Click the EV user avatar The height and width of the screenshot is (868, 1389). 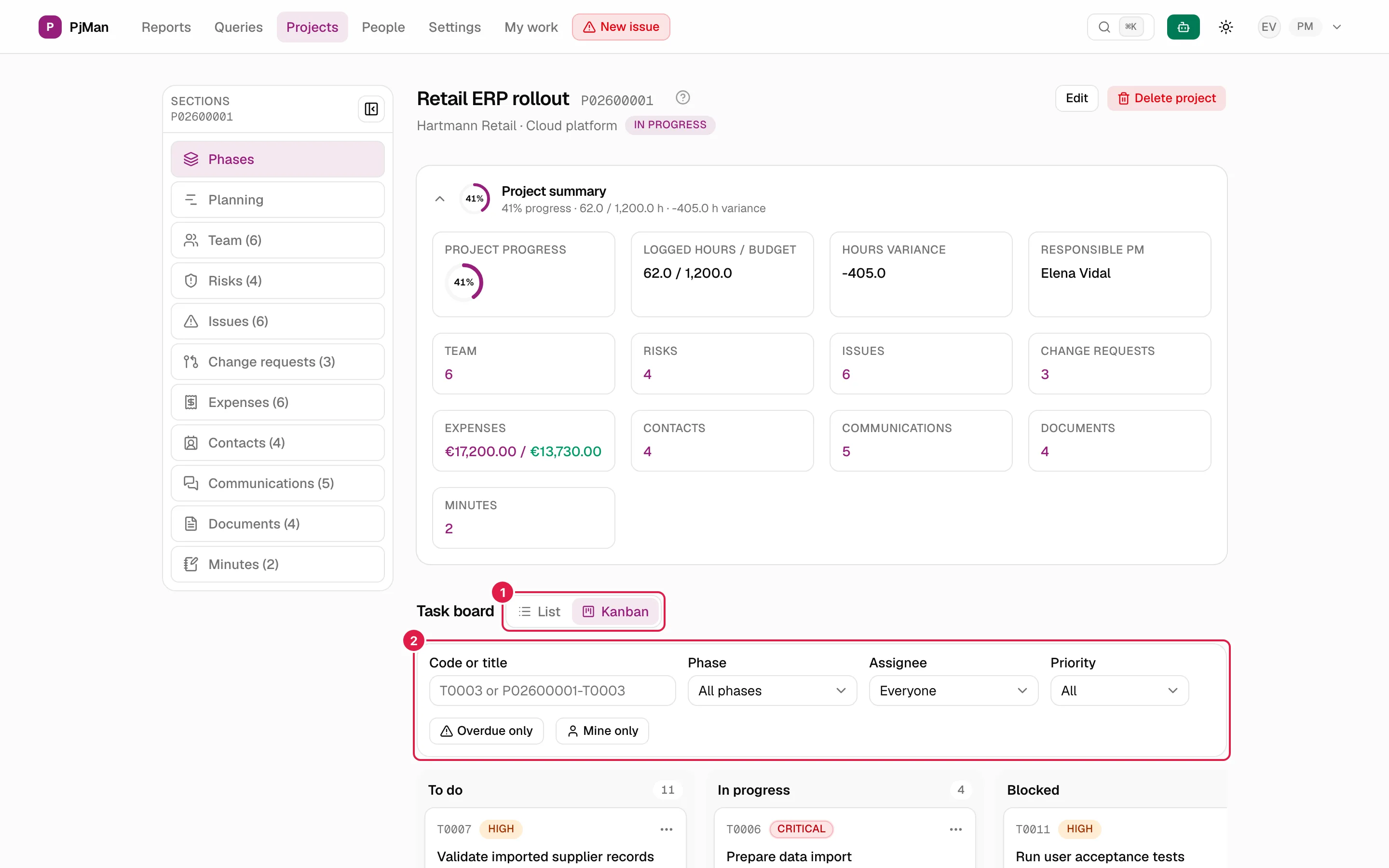tap(1268, 27)
